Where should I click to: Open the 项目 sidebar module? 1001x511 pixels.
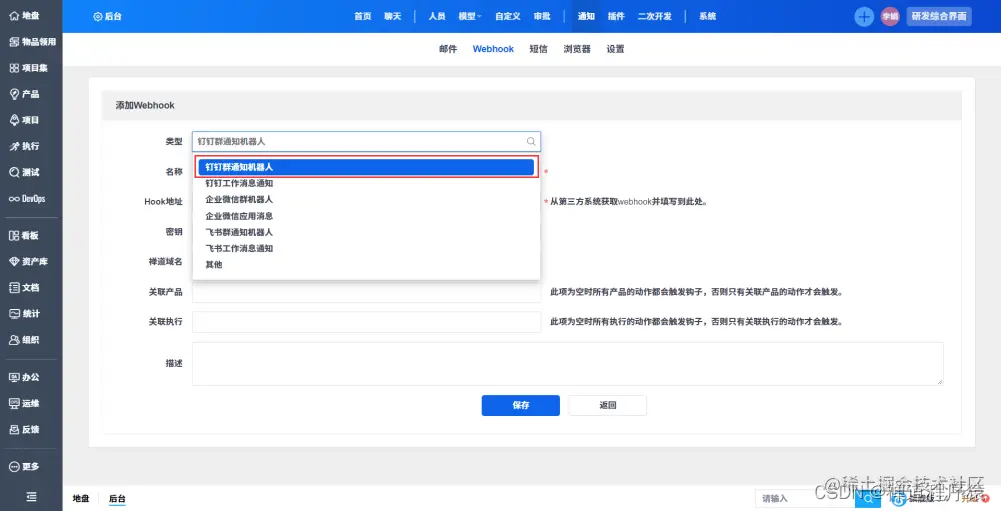pyautogui.click(x=24, y=120)
